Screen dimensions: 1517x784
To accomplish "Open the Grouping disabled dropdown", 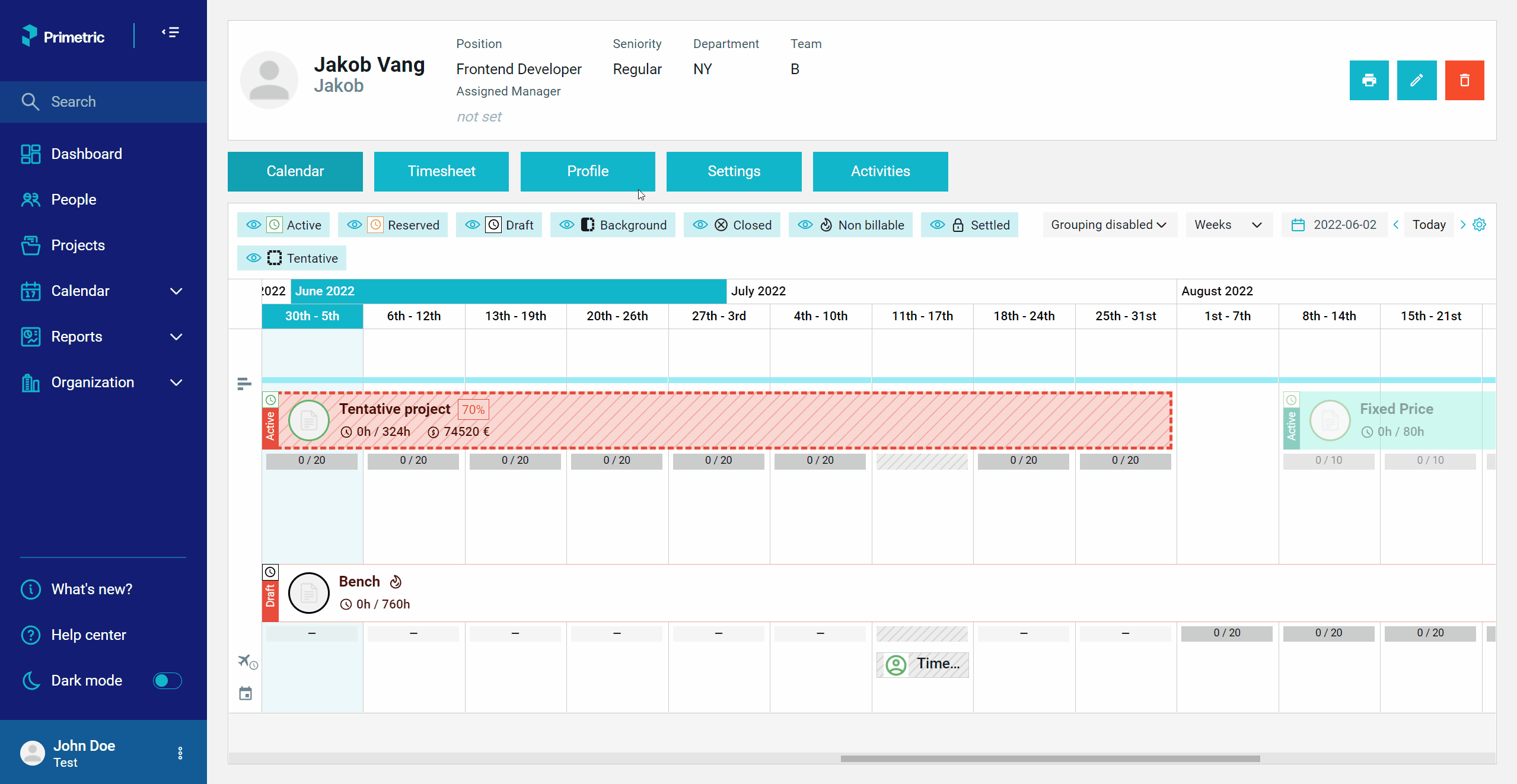I will 1109,225.
